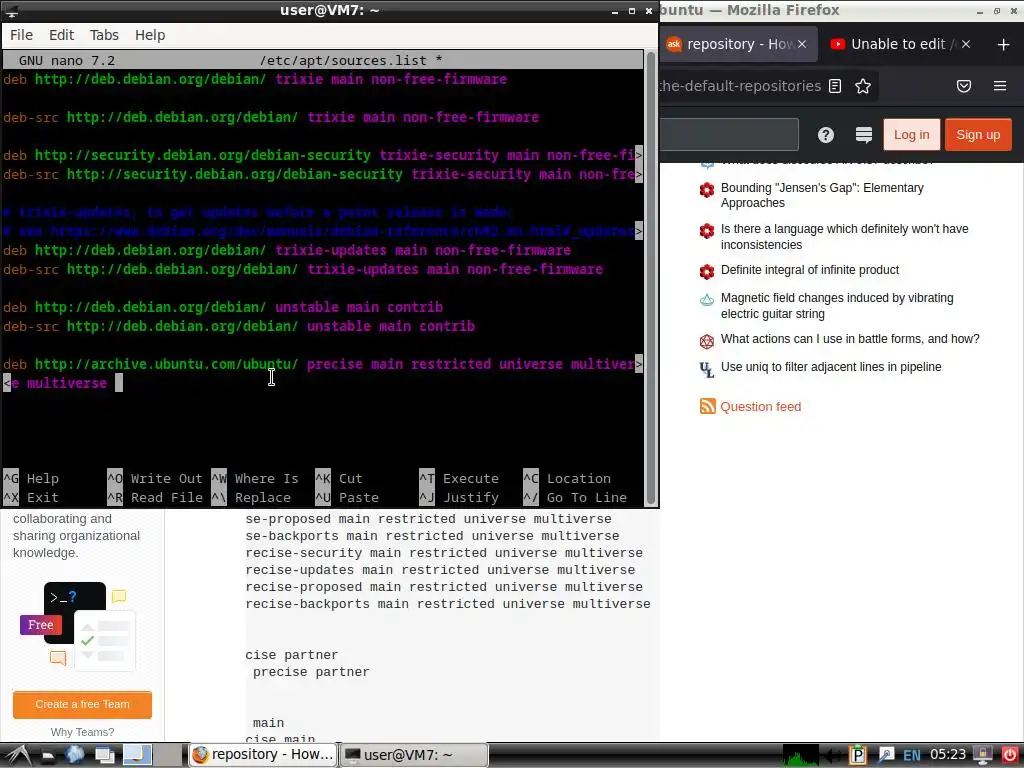Open the Ask Ubuntu help question-mark icon
The height and width of the screenshot is (768, 1024).
(825, 135)
